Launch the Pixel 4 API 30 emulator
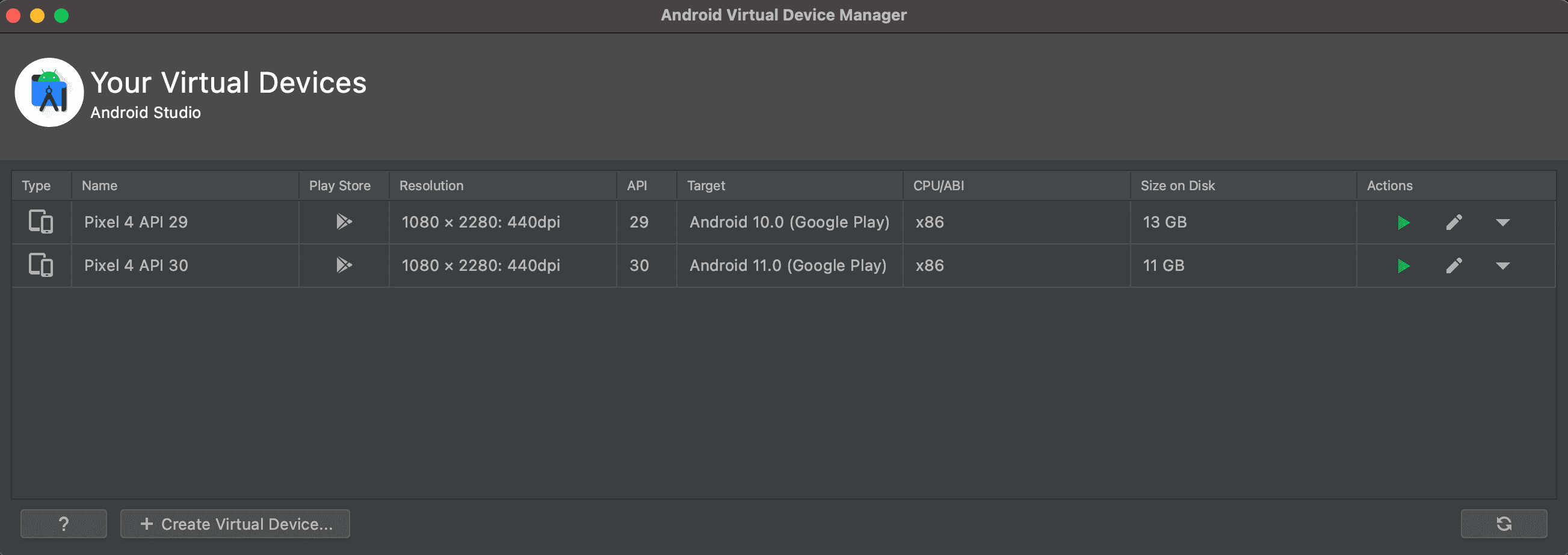 1403,265
